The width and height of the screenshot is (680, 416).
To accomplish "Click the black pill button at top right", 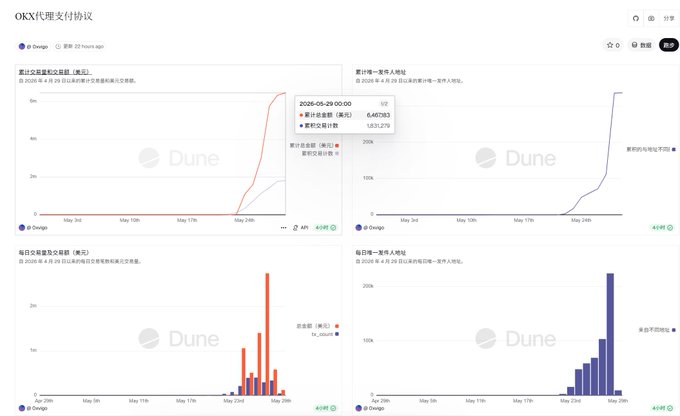I will tap(669, 45).
